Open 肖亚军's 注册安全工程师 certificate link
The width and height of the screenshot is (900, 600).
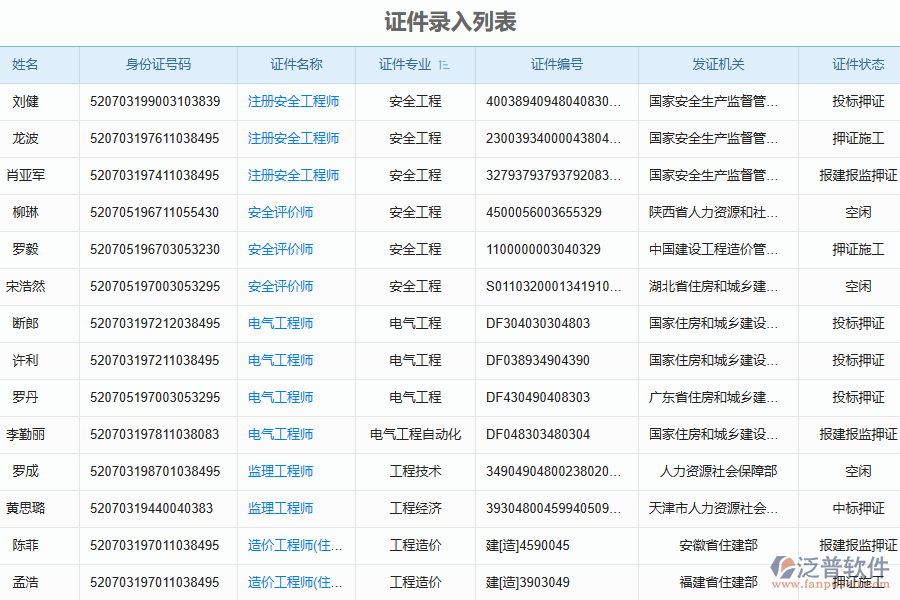294,175
